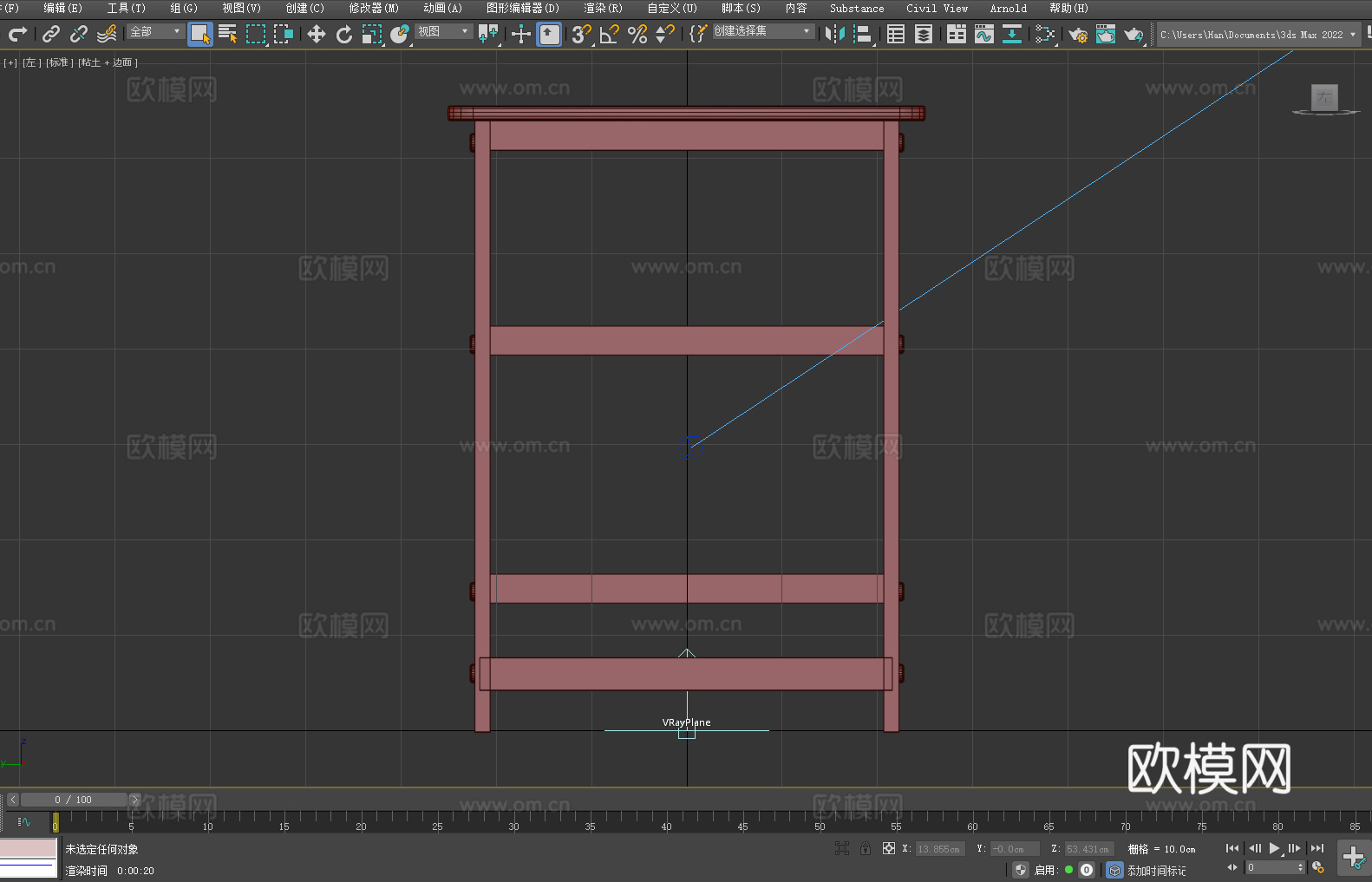Screen dimensions: 1372x882
Task: Click the 0 / 100 time slider handle
Action: 74,800
